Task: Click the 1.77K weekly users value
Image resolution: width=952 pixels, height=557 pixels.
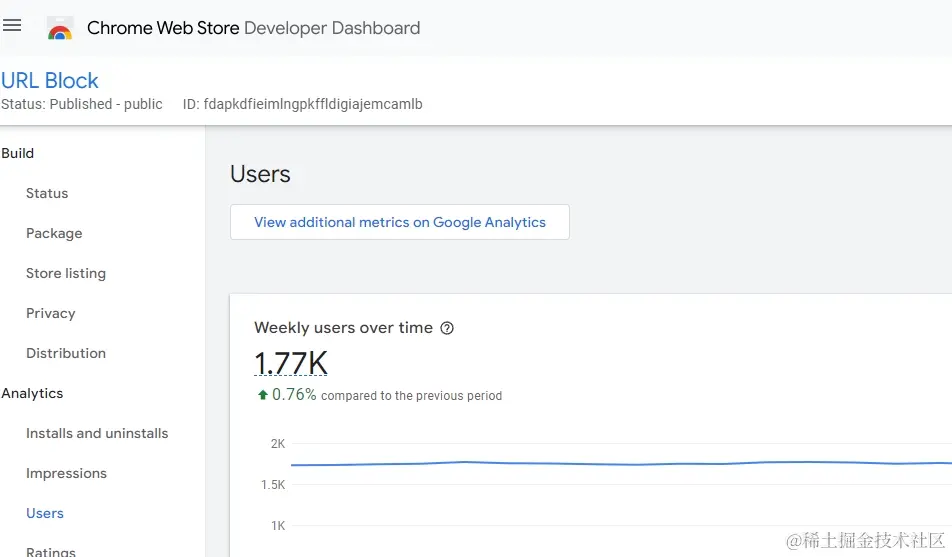Action: [x=291, y=363]
